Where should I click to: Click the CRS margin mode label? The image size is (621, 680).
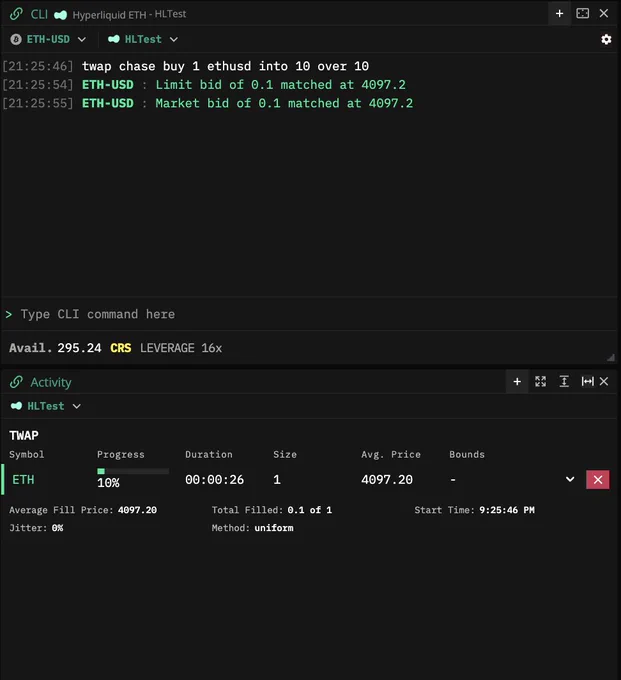tap(121, 348)
